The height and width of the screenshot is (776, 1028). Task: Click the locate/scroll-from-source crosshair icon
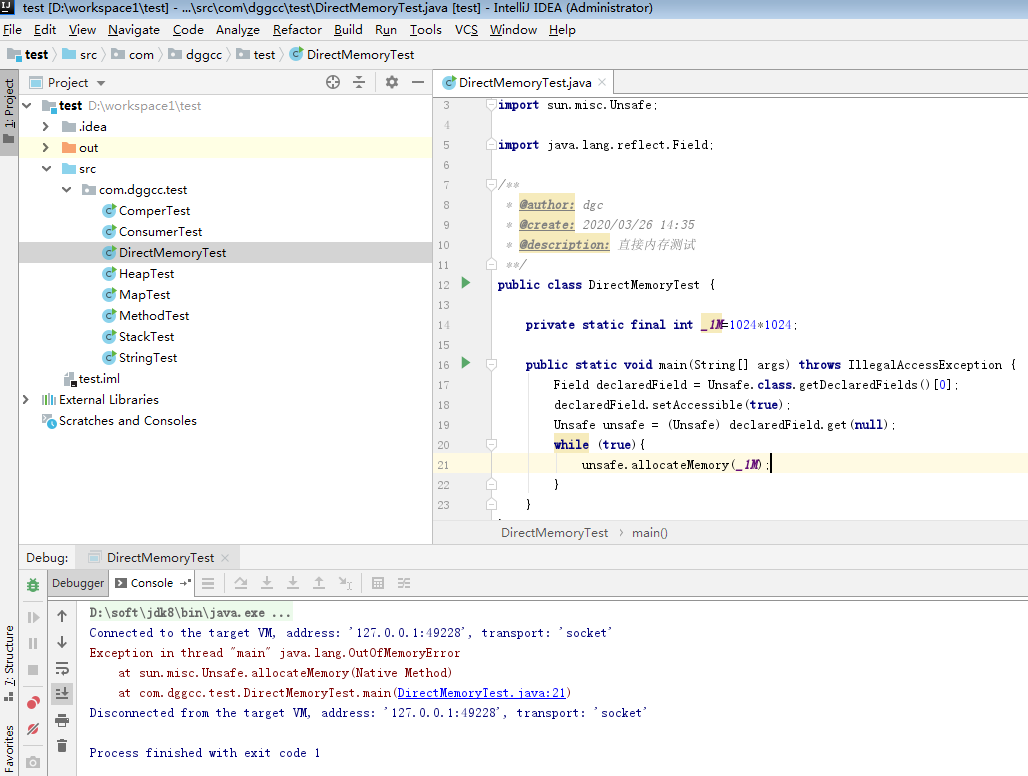point(333,82)
